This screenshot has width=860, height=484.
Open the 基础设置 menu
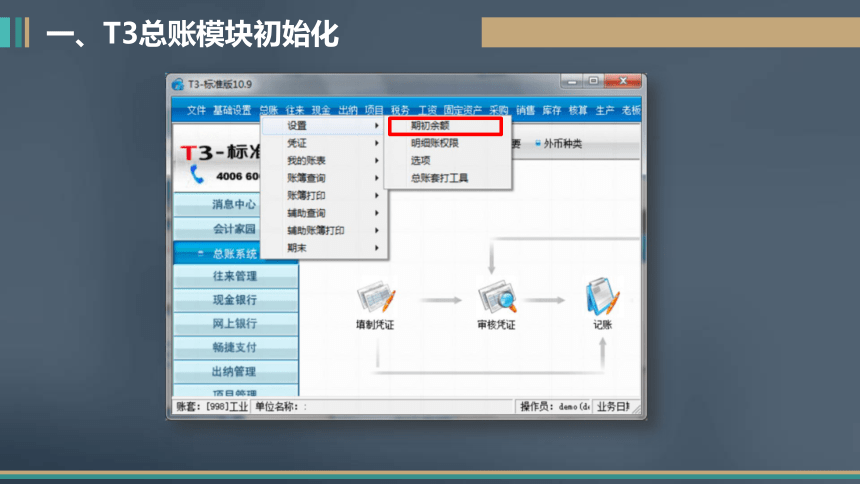(231, 110)
